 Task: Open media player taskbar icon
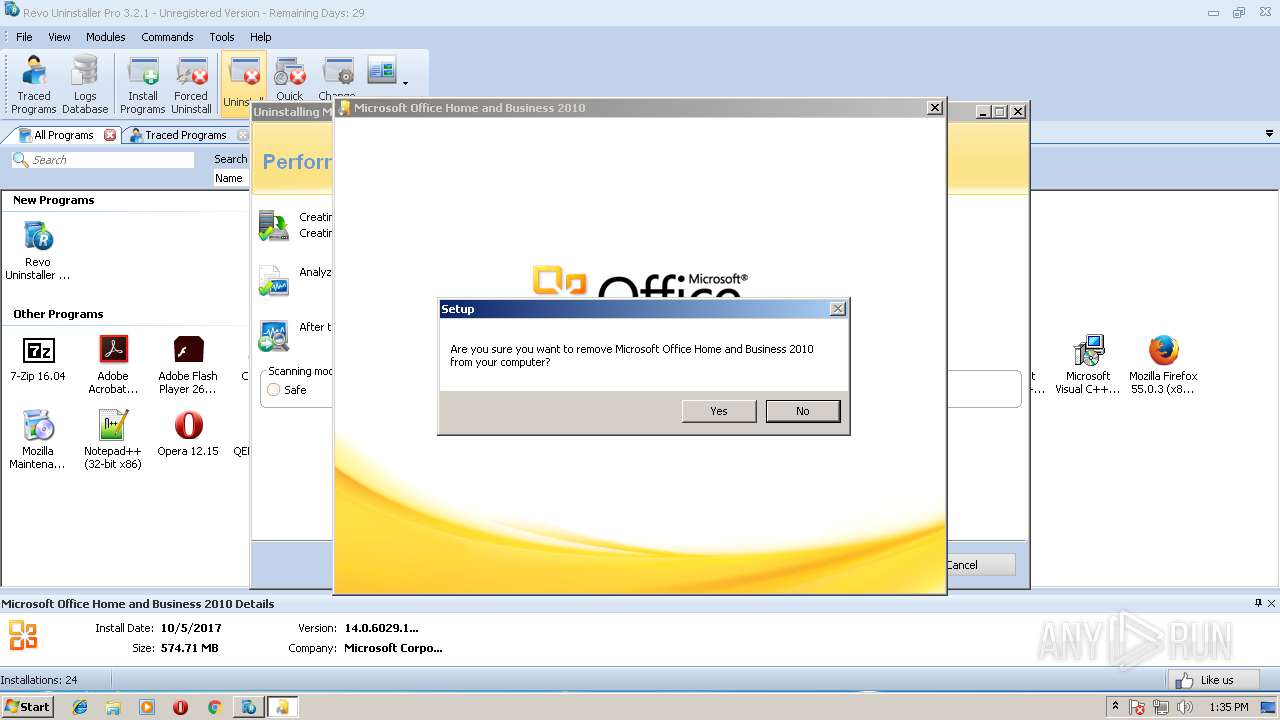[147, 707]
